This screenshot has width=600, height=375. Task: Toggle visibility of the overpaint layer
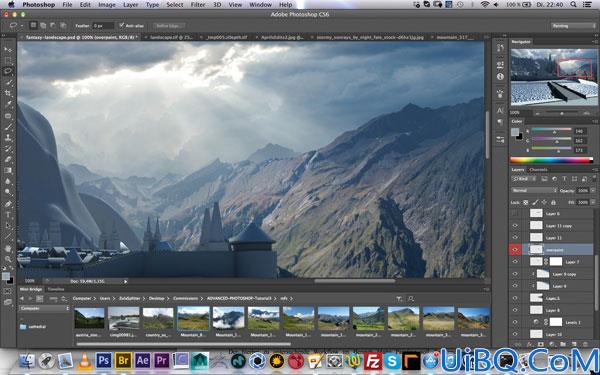(515, 250)
